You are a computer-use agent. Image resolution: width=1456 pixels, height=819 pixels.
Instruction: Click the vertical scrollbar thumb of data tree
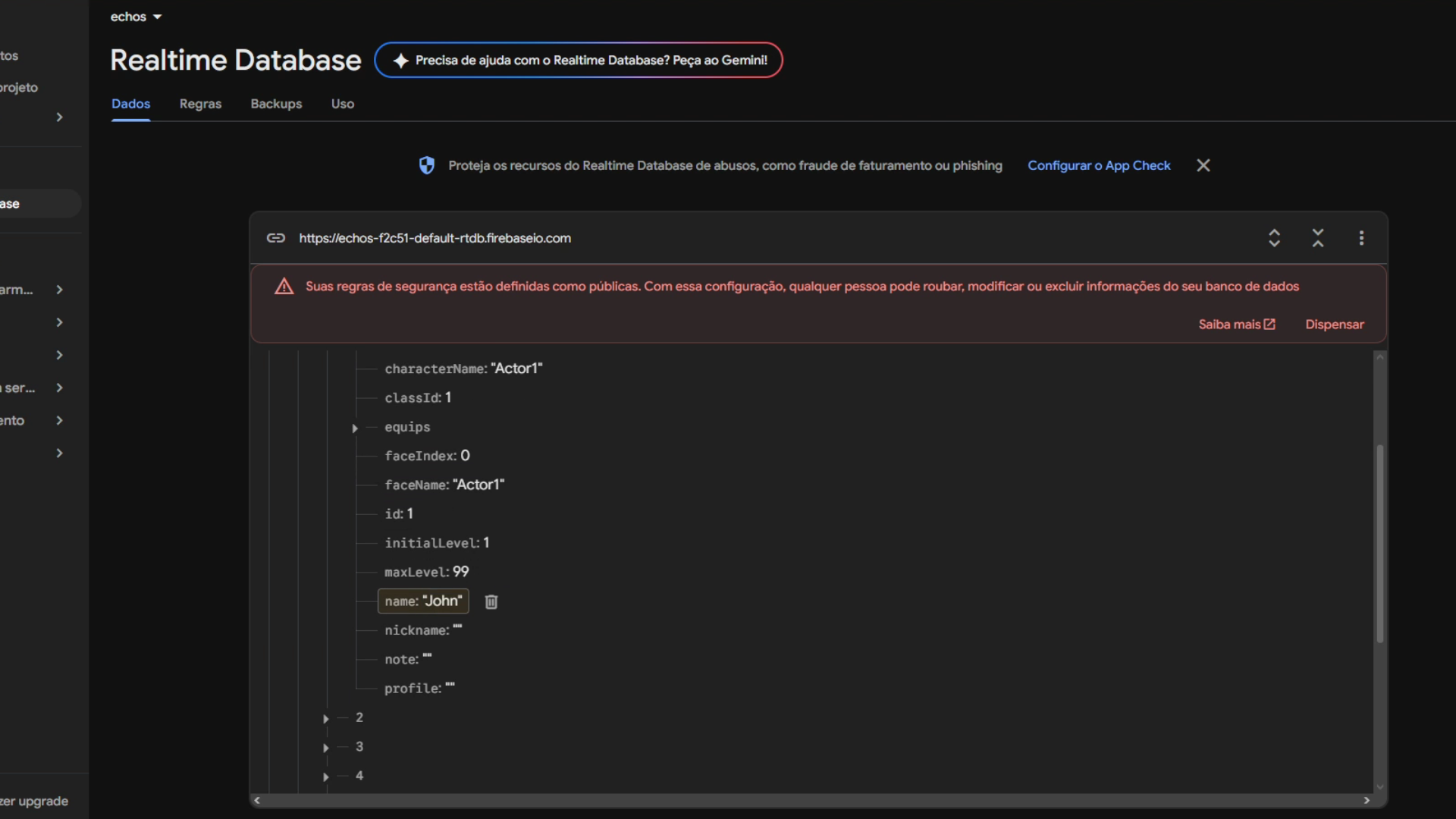click(x=1380, y=544)
